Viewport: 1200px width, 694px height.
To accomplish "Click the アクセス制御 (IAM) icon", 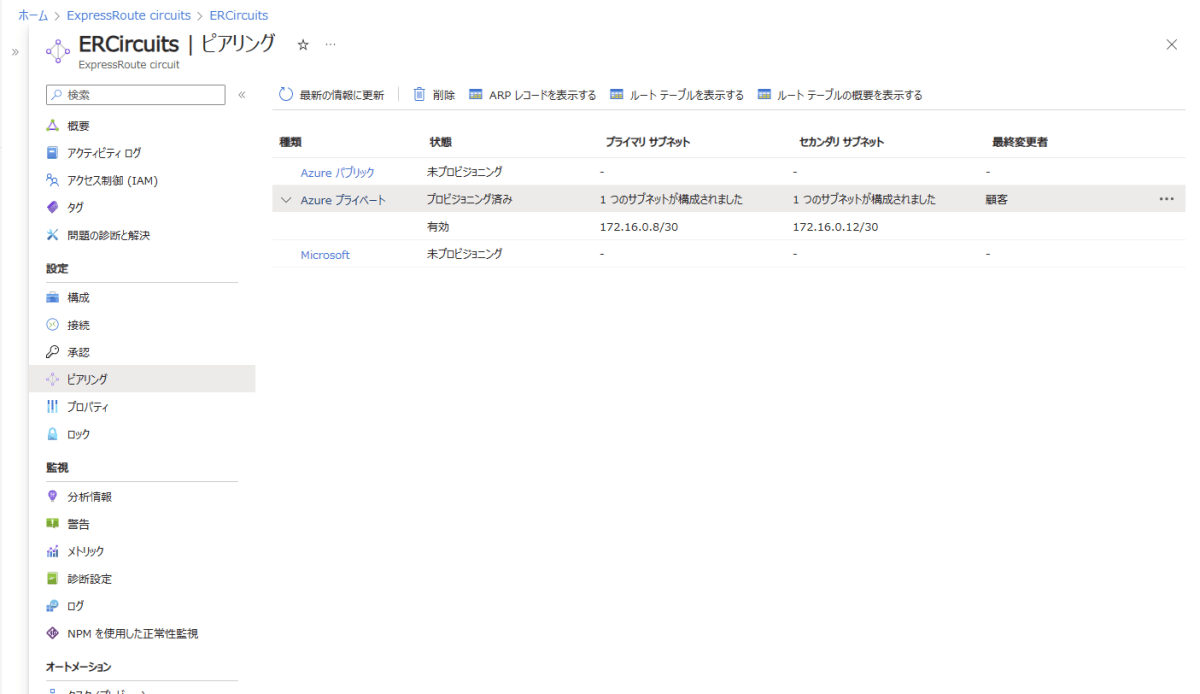I will 53,181.
